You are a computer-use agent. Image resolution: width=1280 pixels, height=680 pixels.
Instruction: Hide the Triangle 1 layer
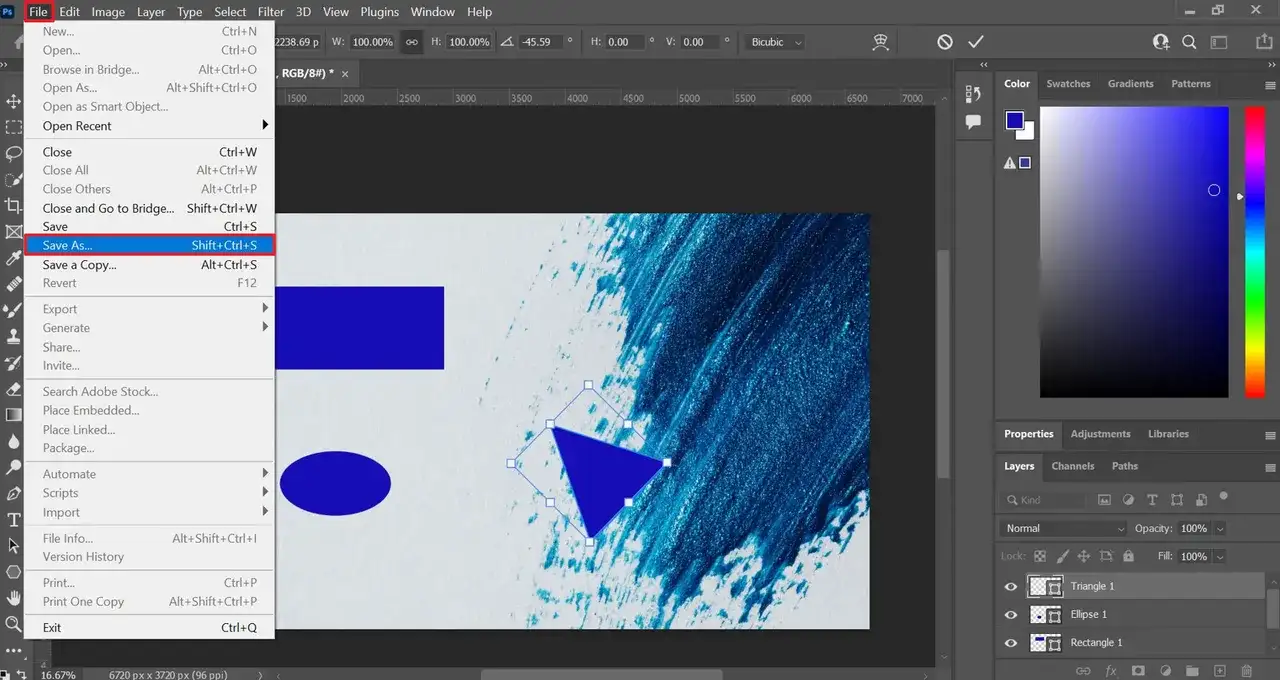pos(1011,587)
